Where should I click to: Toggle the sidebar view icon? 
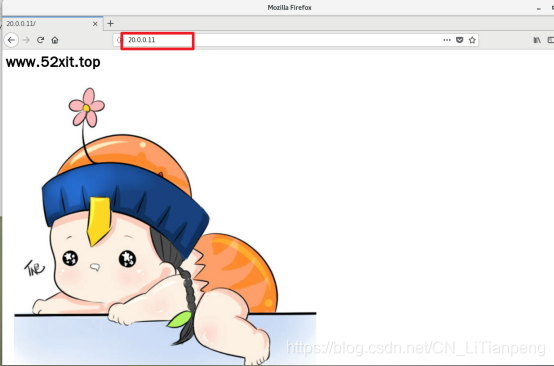point(550,40)
